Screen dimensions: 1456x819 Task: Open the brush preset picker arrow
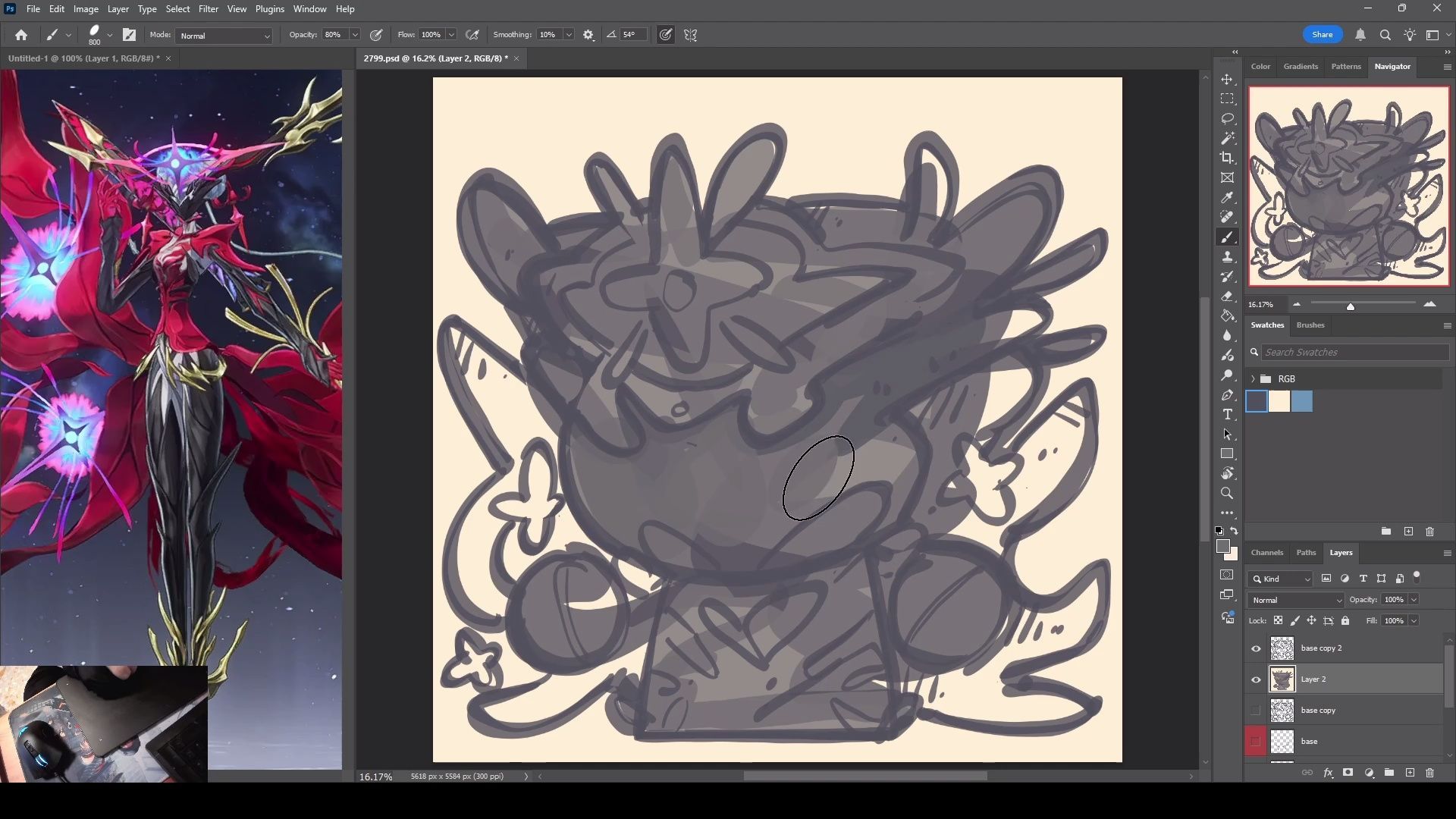tap(110, 35)
